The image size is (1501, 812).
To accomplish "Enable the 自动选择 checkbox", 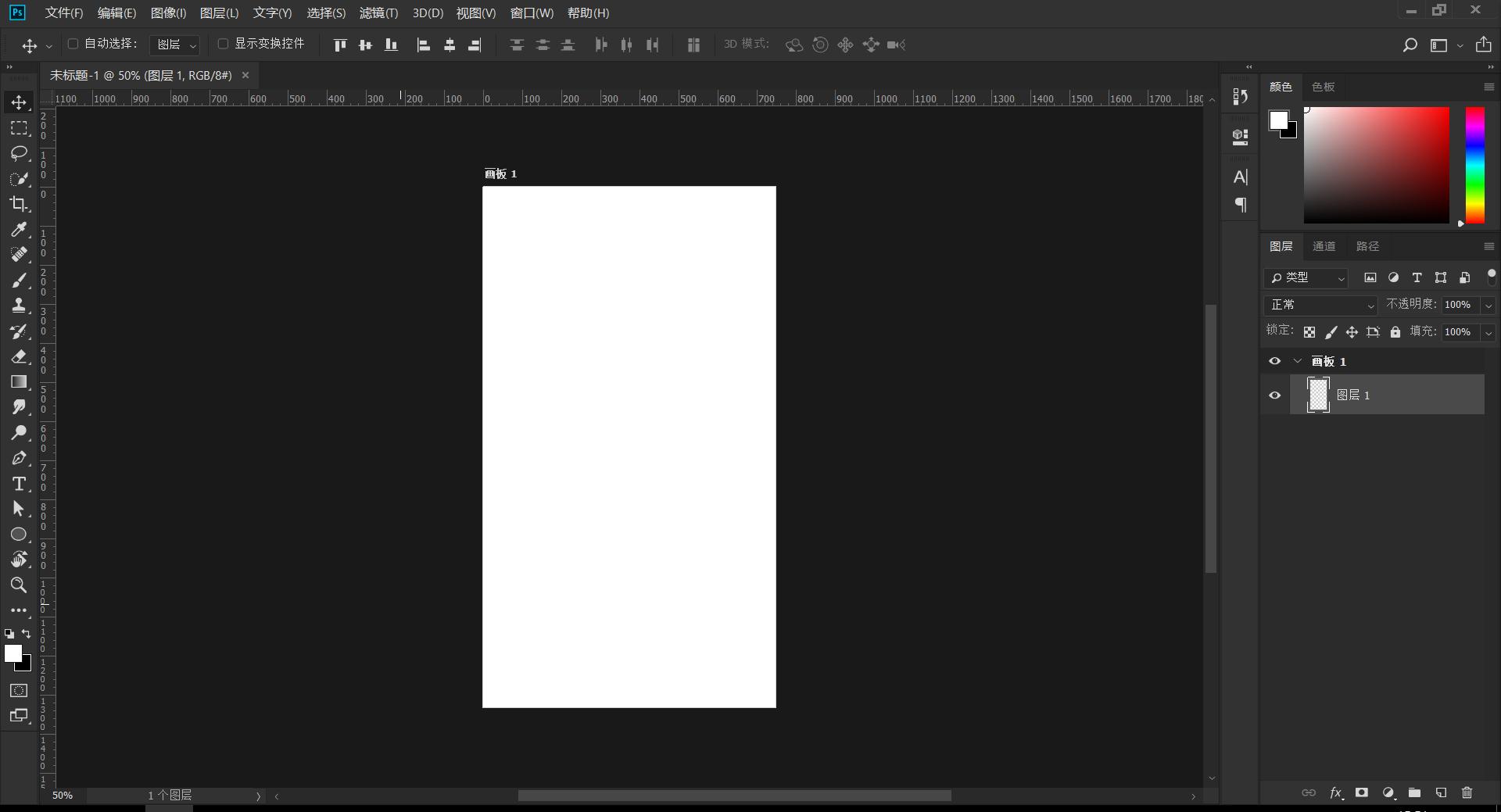I will click(x=73, y=44).
